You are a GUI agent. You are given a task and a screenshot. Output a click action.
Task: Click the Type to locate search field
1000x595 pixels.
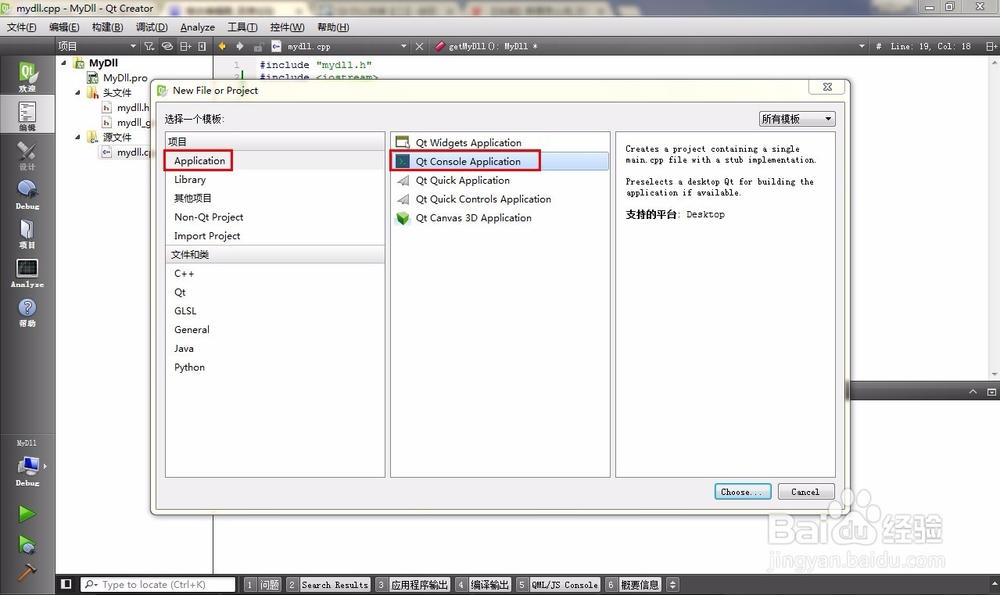coord(158,584)
